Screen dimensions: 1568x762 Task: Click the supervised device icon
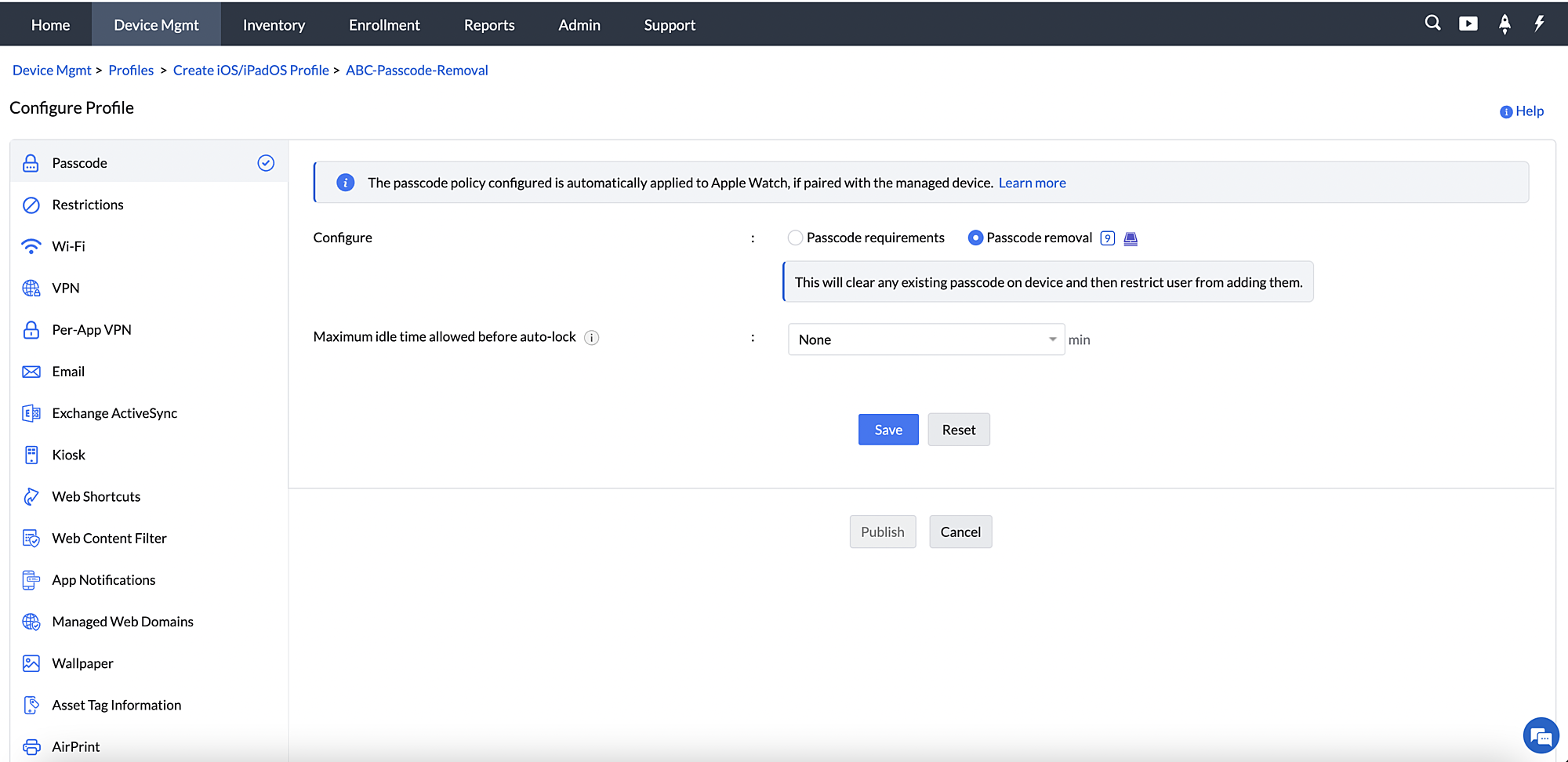(1131, 238)
